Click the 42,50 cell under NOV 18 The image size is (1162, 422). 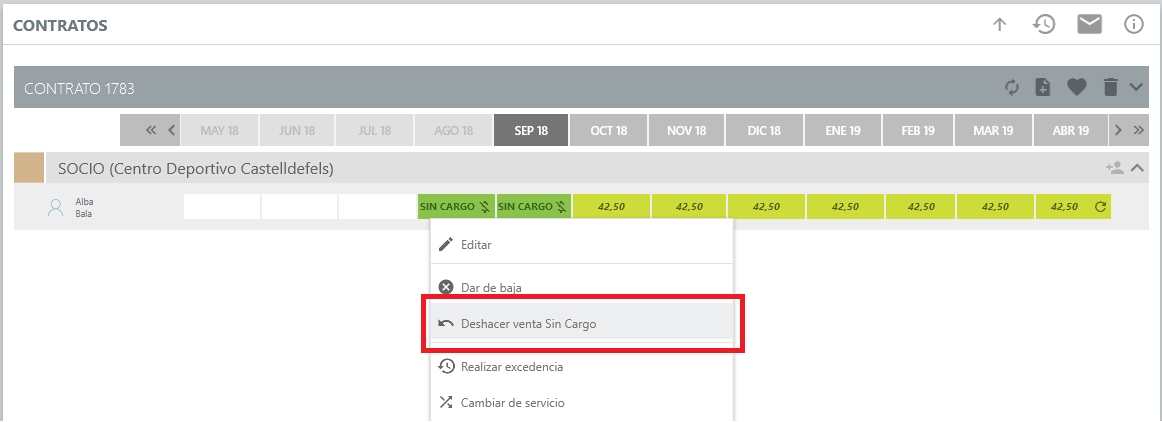(x=689, y=207)
